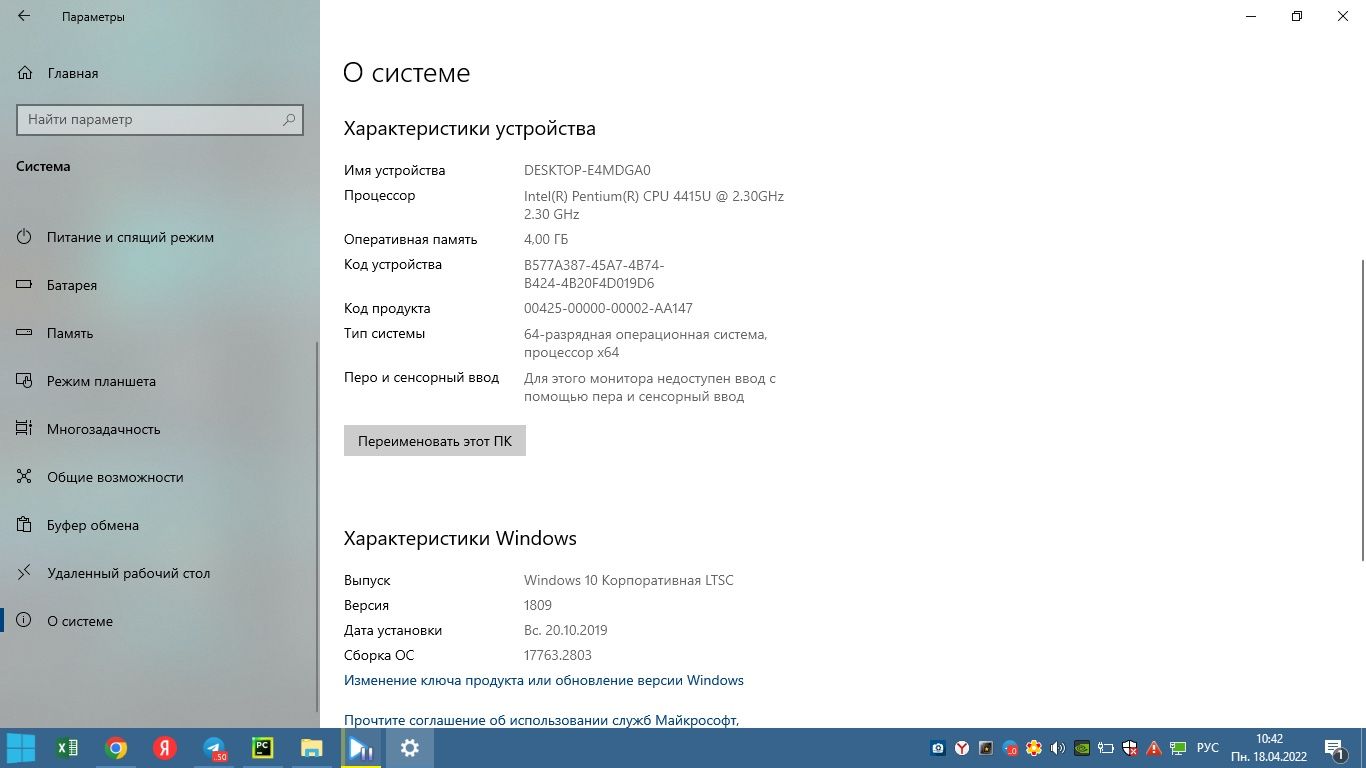Open the volume speaker tray icon
1366x768 pixels.
[x=1058, y=748]
